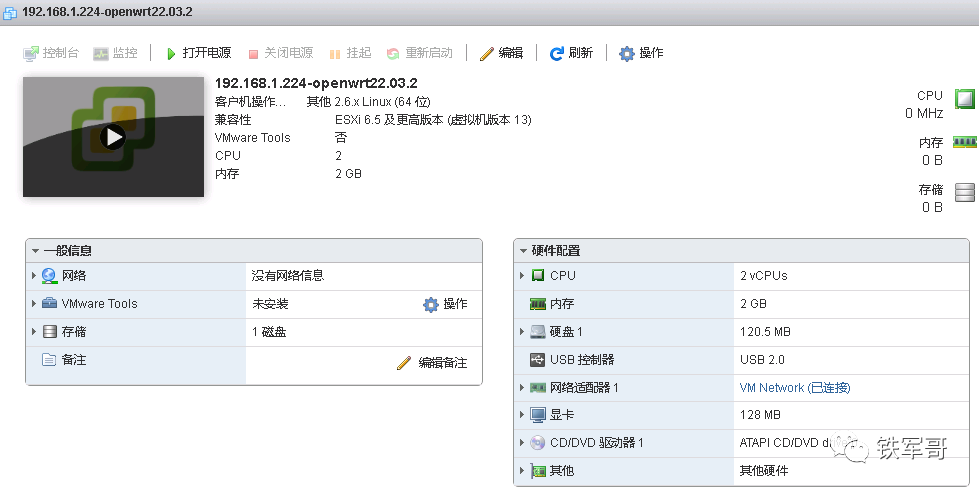Click the 未安装 VMware Tools status

(270, 304)
